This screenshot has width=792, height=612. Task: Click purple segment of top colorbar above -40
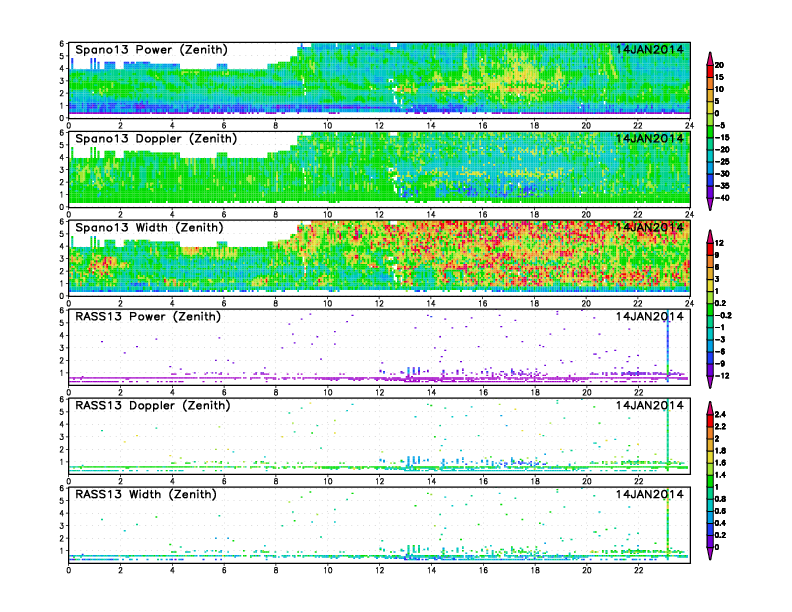pyautogui.click(x=710, y=192)
